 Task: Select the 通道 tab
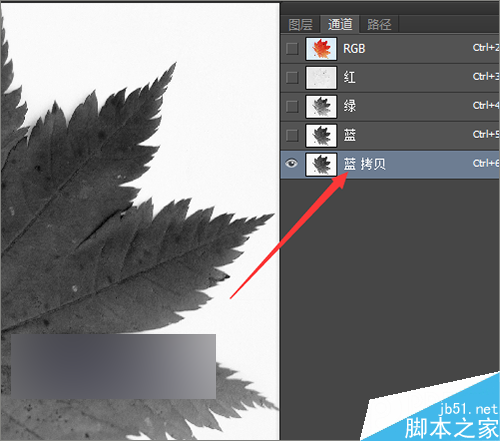(x=340, y=24)
